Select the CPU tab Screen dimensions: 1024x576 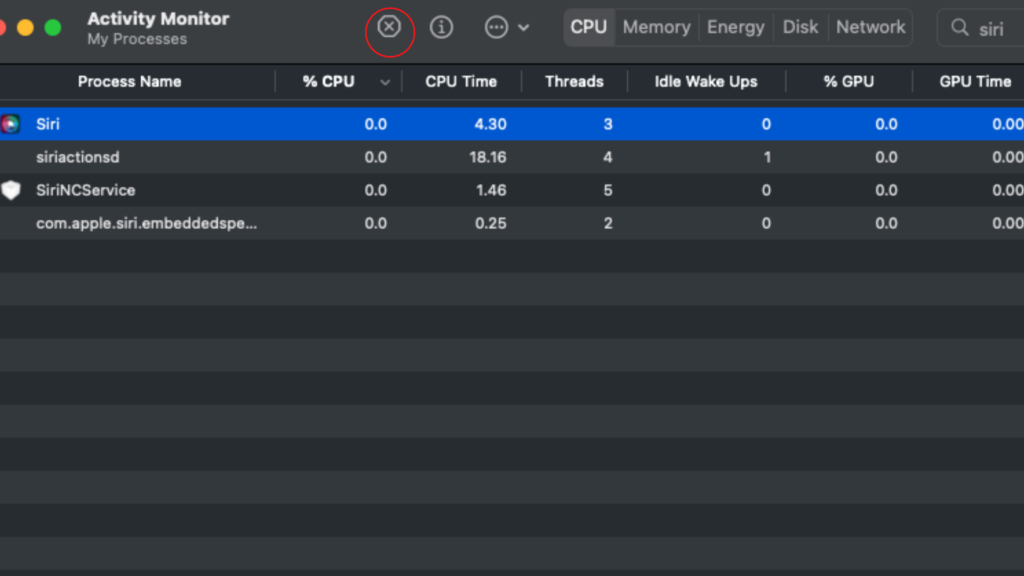coord(588,27)
